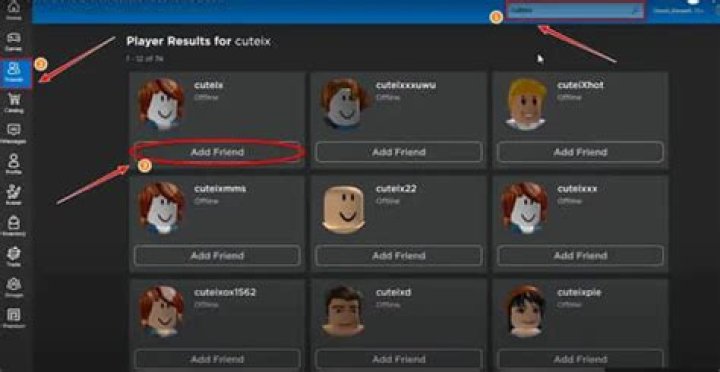Click the username cuteixxxuwu
This screenshot has width=720, height=372.
pyautogui.click(x=406, y=85)
